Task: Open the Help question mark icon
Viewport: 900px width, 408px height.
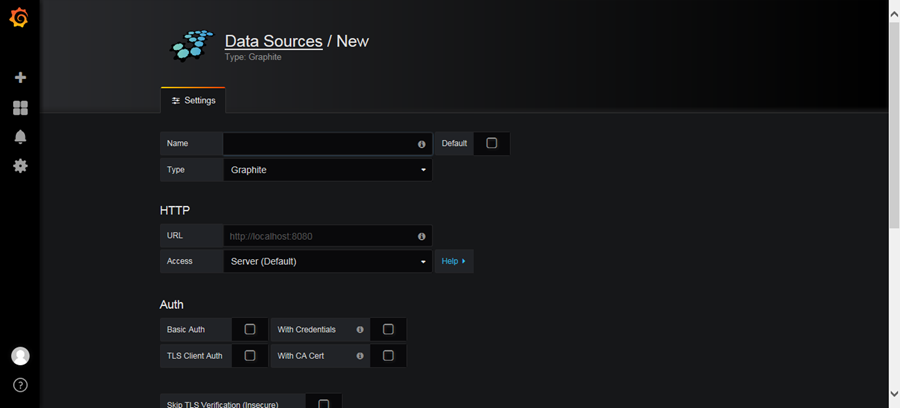Action: tap(20, 384)
